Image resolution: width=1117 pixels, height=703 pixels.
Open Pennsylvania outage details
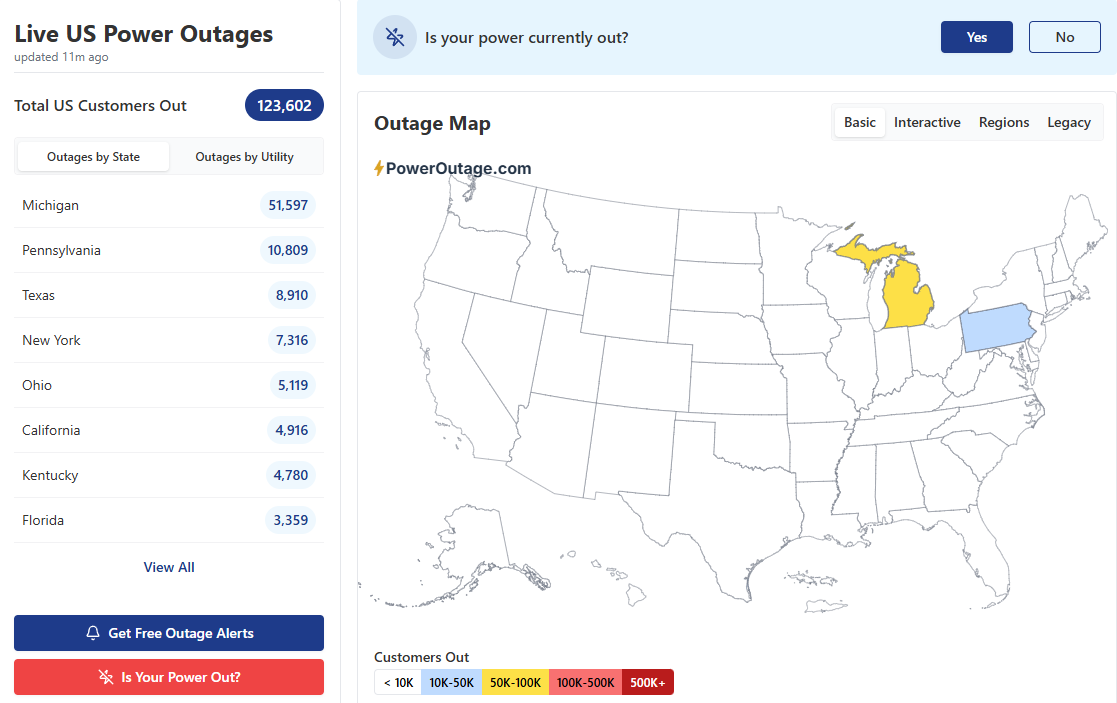click(x=168, y=250)
